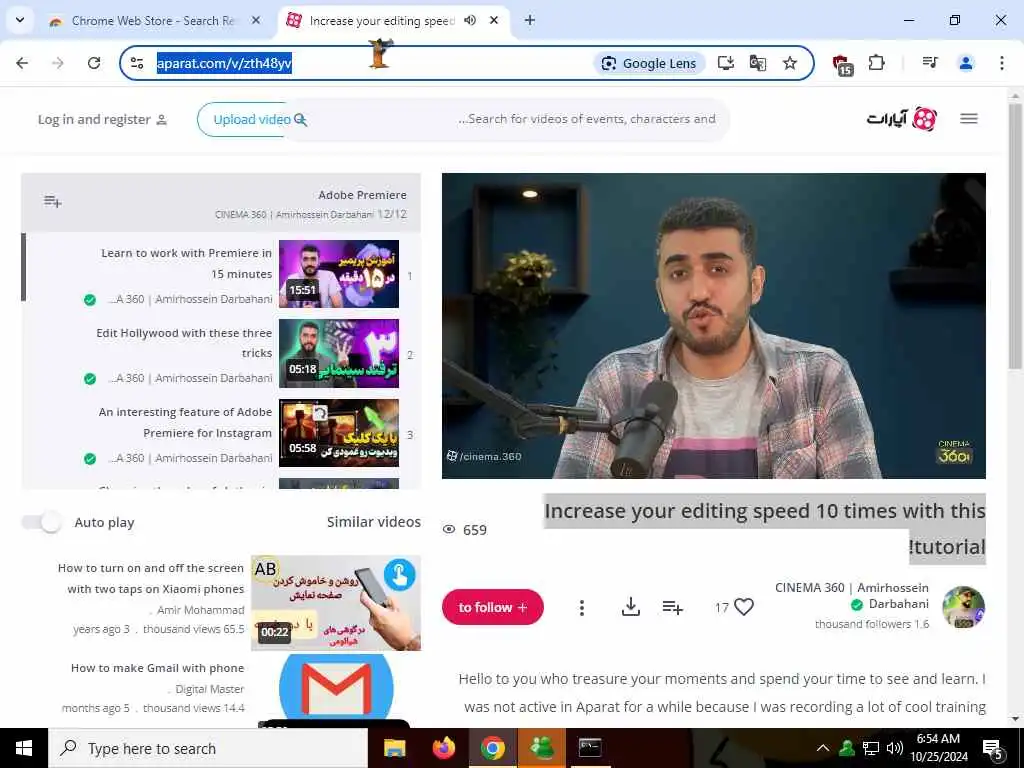Click the add to playlist icon beside download
The height and width of the screenshot is (768, 1024).
pos(673,608)
